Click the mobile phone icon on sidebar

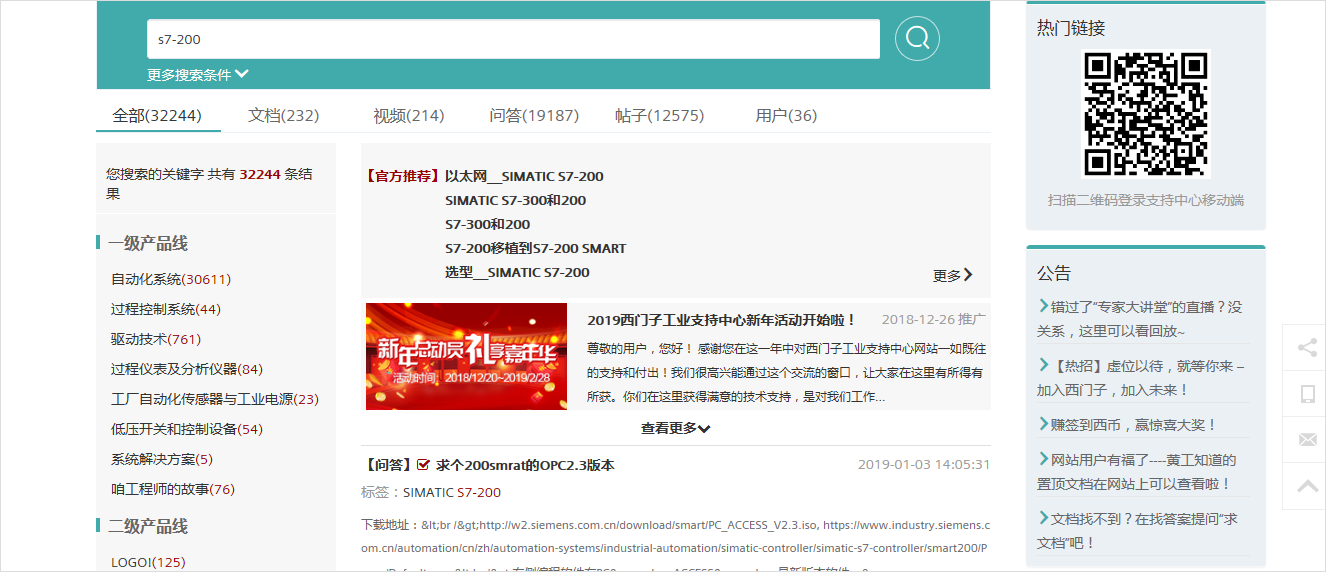click(x=1306, y=394)
